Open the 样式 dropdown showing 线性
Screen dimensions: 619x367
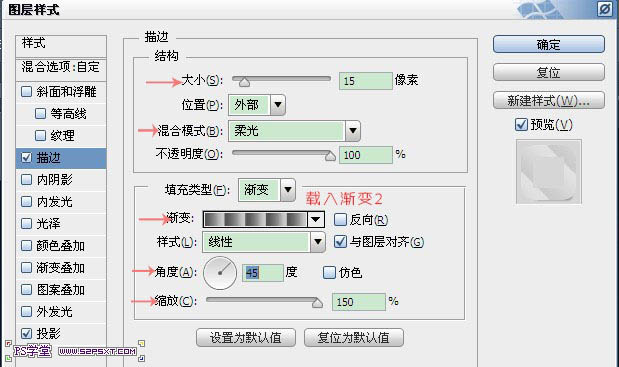pyautogui.click(x=264, y=242)
